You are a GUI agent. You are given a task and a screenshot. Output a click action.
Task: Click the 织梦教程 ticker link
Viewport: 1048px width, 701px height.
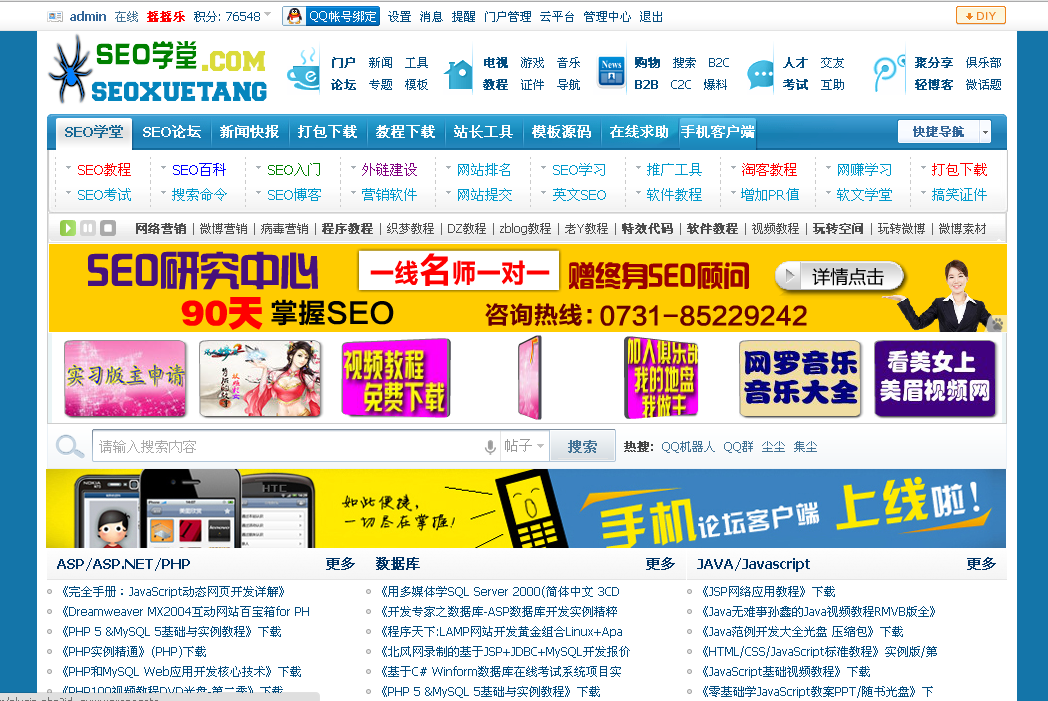click(410, 229)
